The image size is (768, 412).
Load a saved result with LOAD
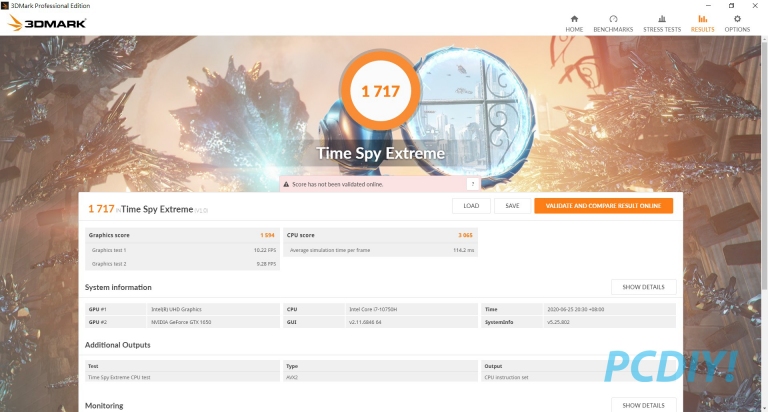(x=471, y=206)
